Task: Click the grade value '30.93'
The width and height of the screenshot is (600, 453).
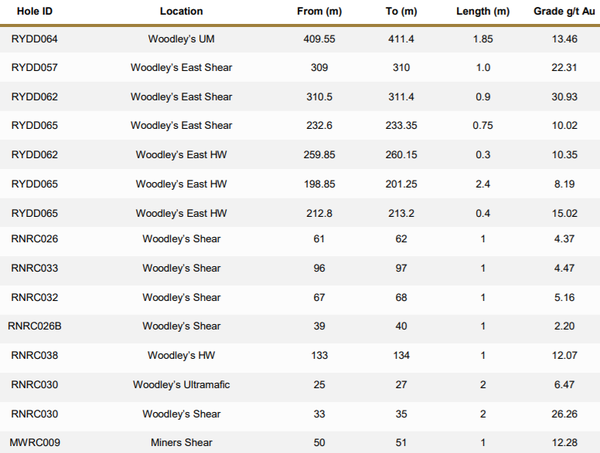Action: 564,97
